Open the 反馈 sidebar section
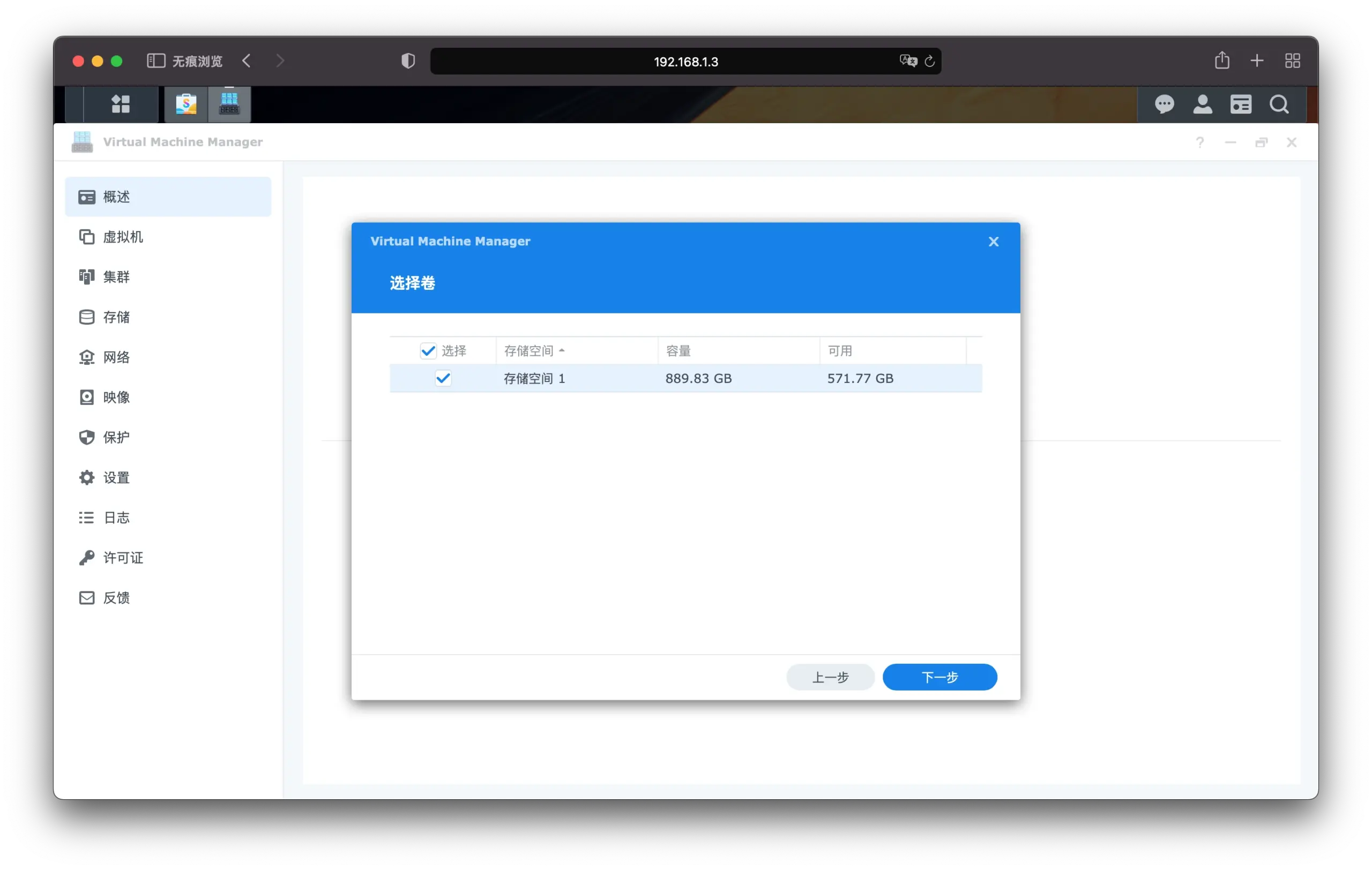The image size is (1372, 870). pos(168,598)
